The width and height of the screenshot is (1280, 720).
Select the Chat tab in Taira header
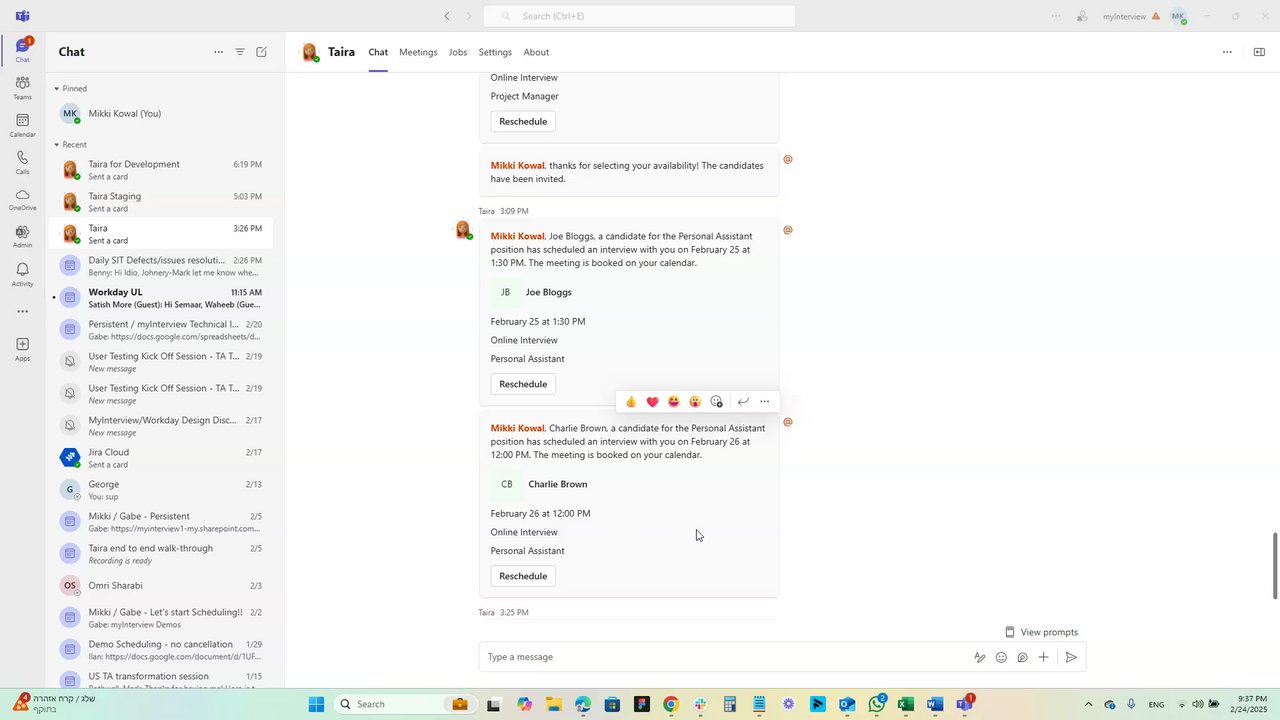(x=378, y=52)
